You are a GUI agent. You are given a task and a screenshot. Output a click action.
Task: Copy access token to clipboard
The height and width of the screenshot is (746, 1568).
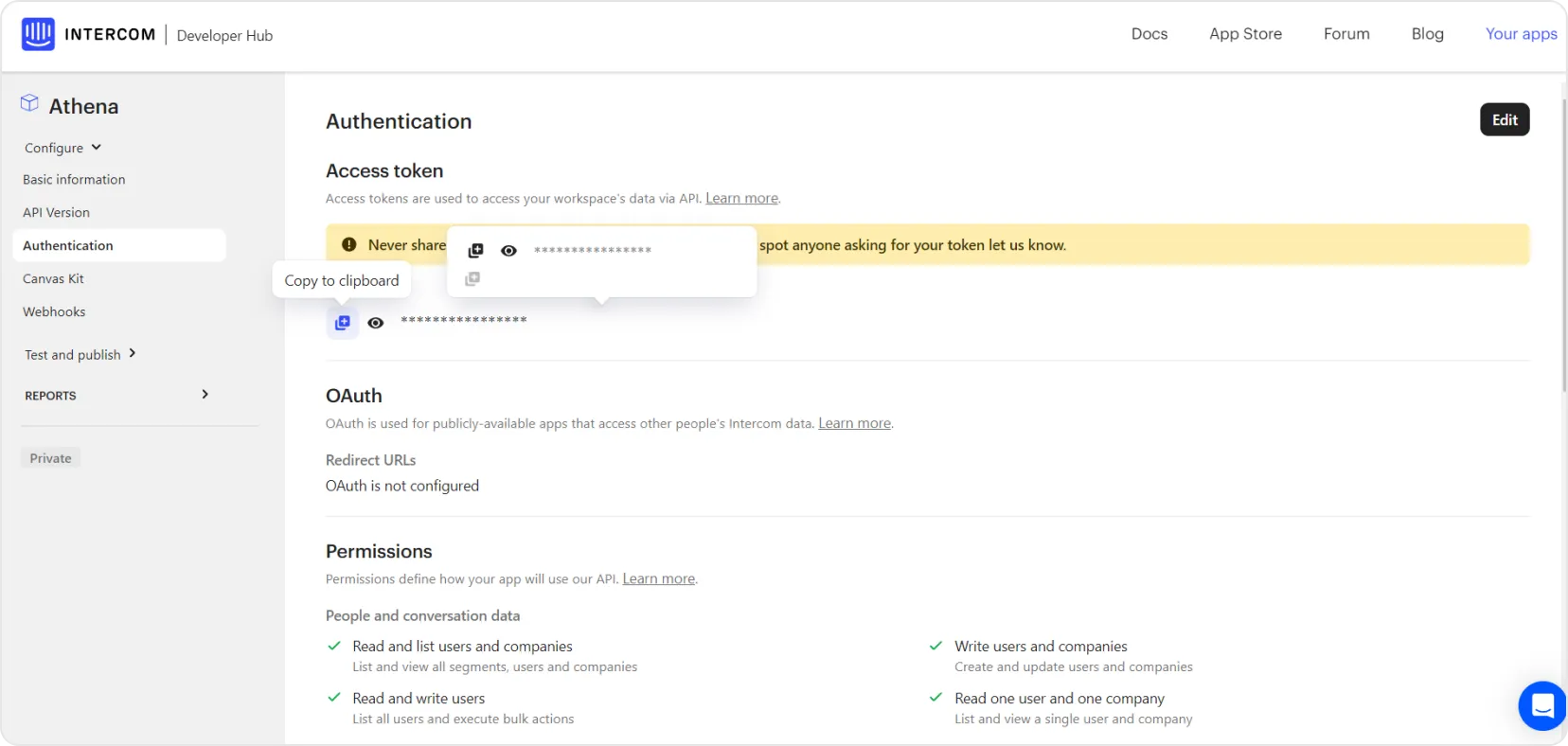coord(343,323)
